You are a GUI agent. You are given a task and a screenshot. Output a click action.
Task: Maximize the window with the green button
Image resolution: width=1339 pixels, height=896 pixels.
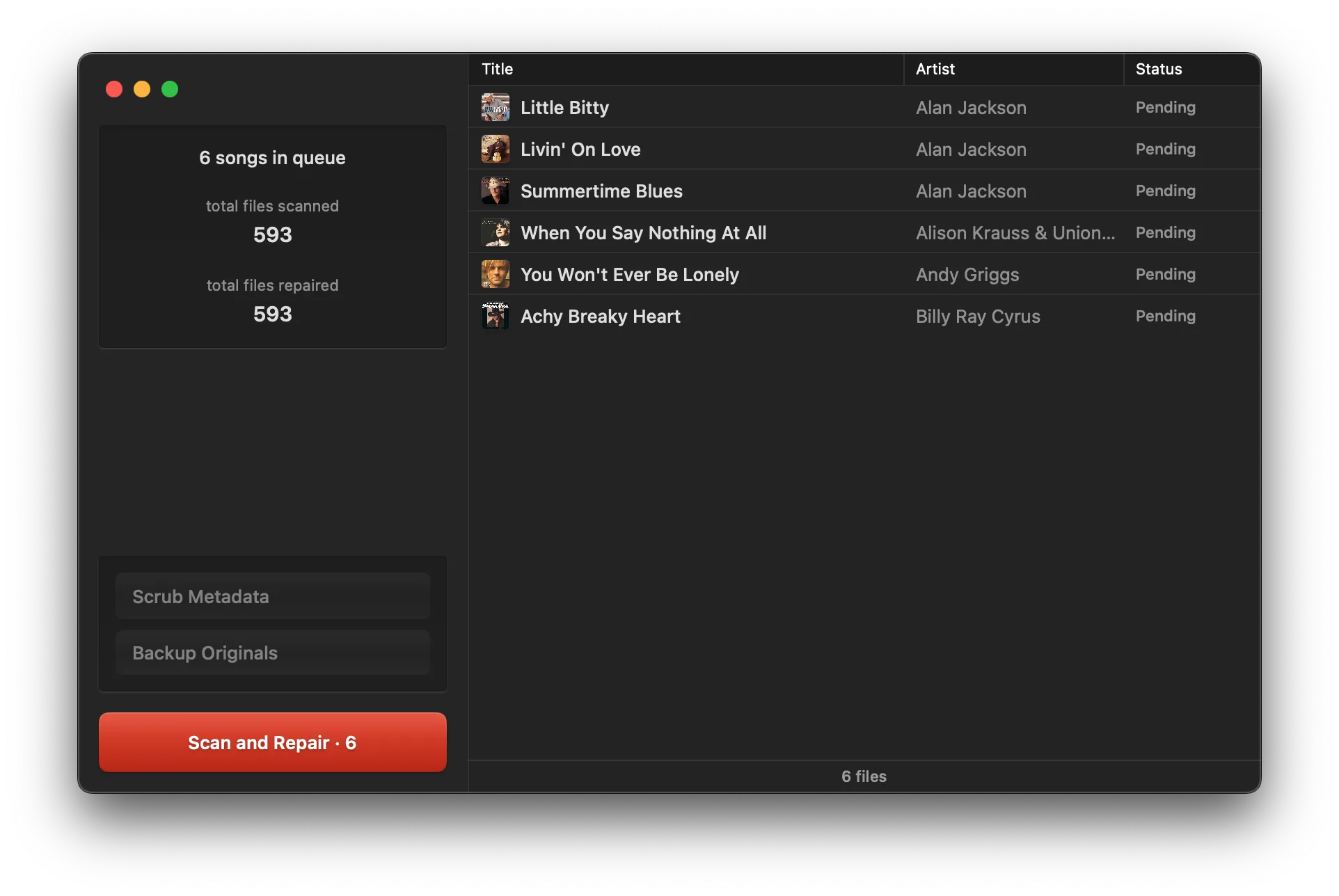[170, 89]
